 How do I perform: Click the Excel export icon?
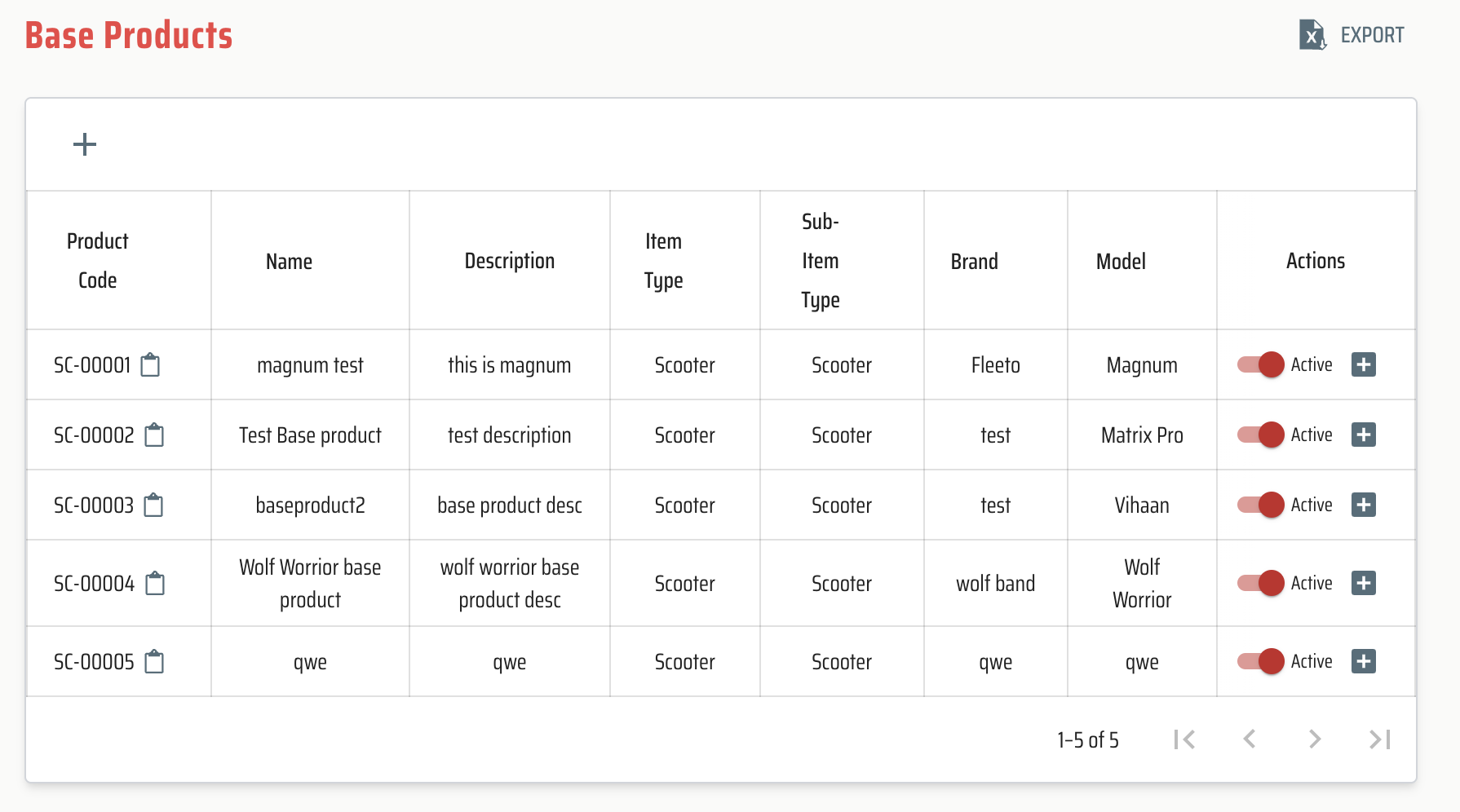(x=1312, y=35)
